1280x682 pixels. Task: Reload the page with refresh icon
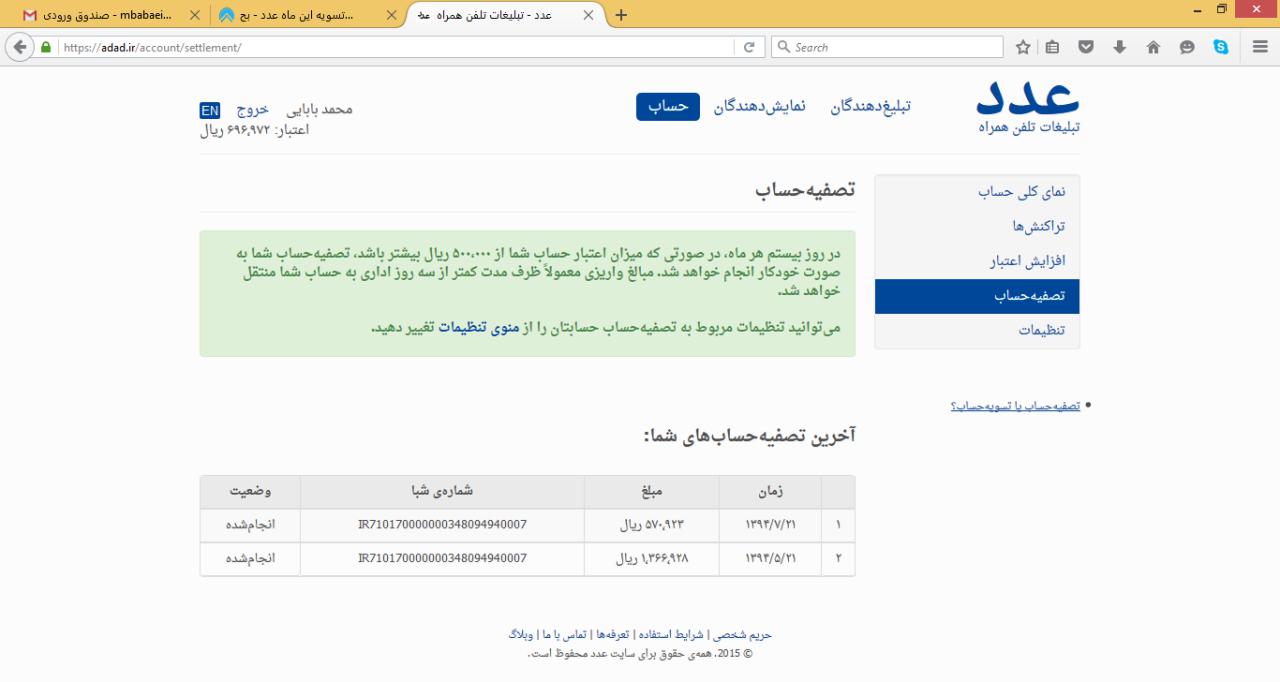pyautogui.click(x=748, y=47)
